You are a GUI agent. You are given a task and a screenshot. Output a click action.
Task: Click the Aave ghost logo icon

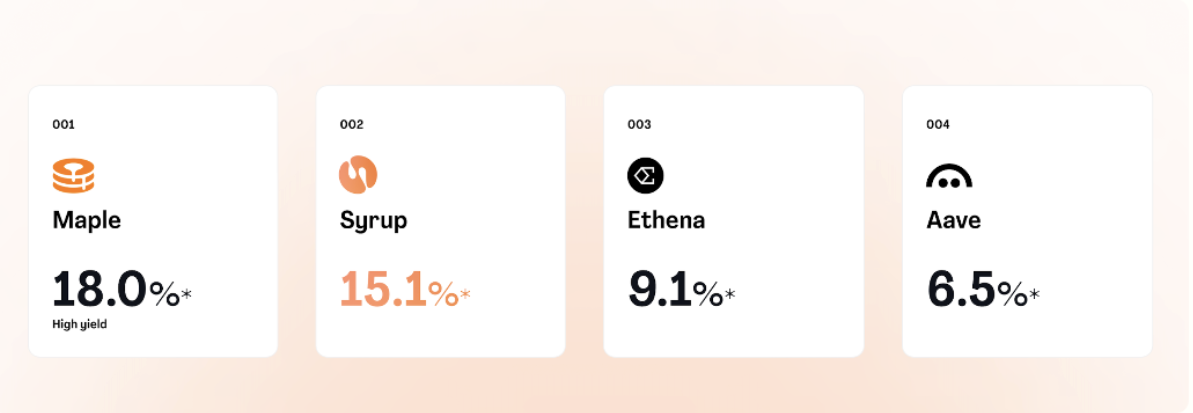(948, 177)
